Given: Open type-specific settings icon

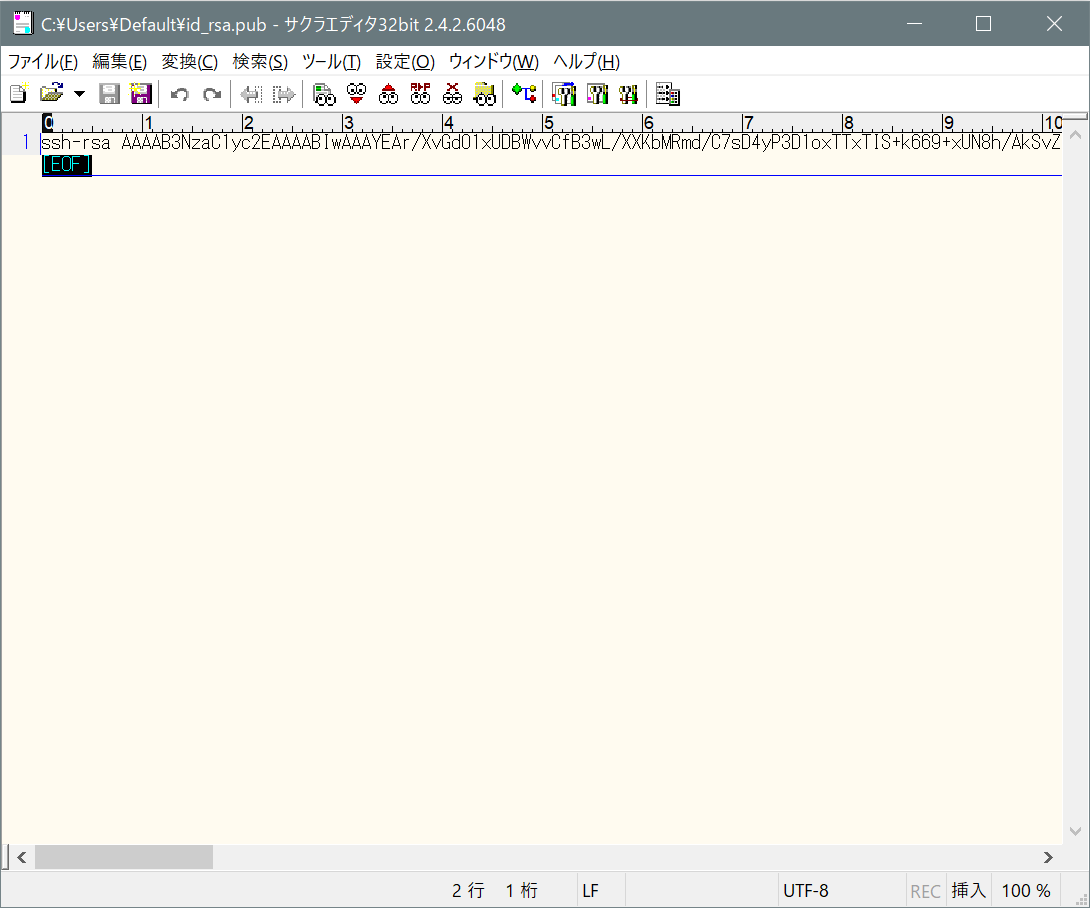Looking at the screenshot, I should tap(597, 94).
